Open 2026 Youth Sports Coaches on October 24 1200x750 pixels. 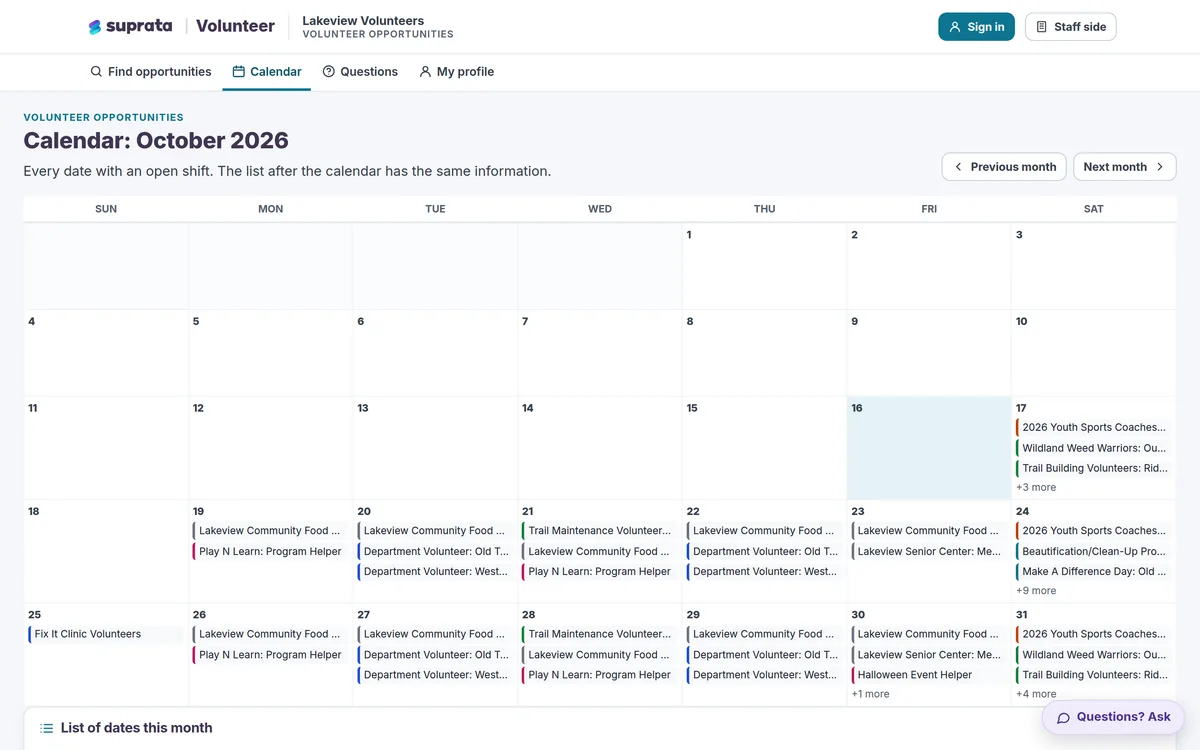click(x=1094, y=531)
